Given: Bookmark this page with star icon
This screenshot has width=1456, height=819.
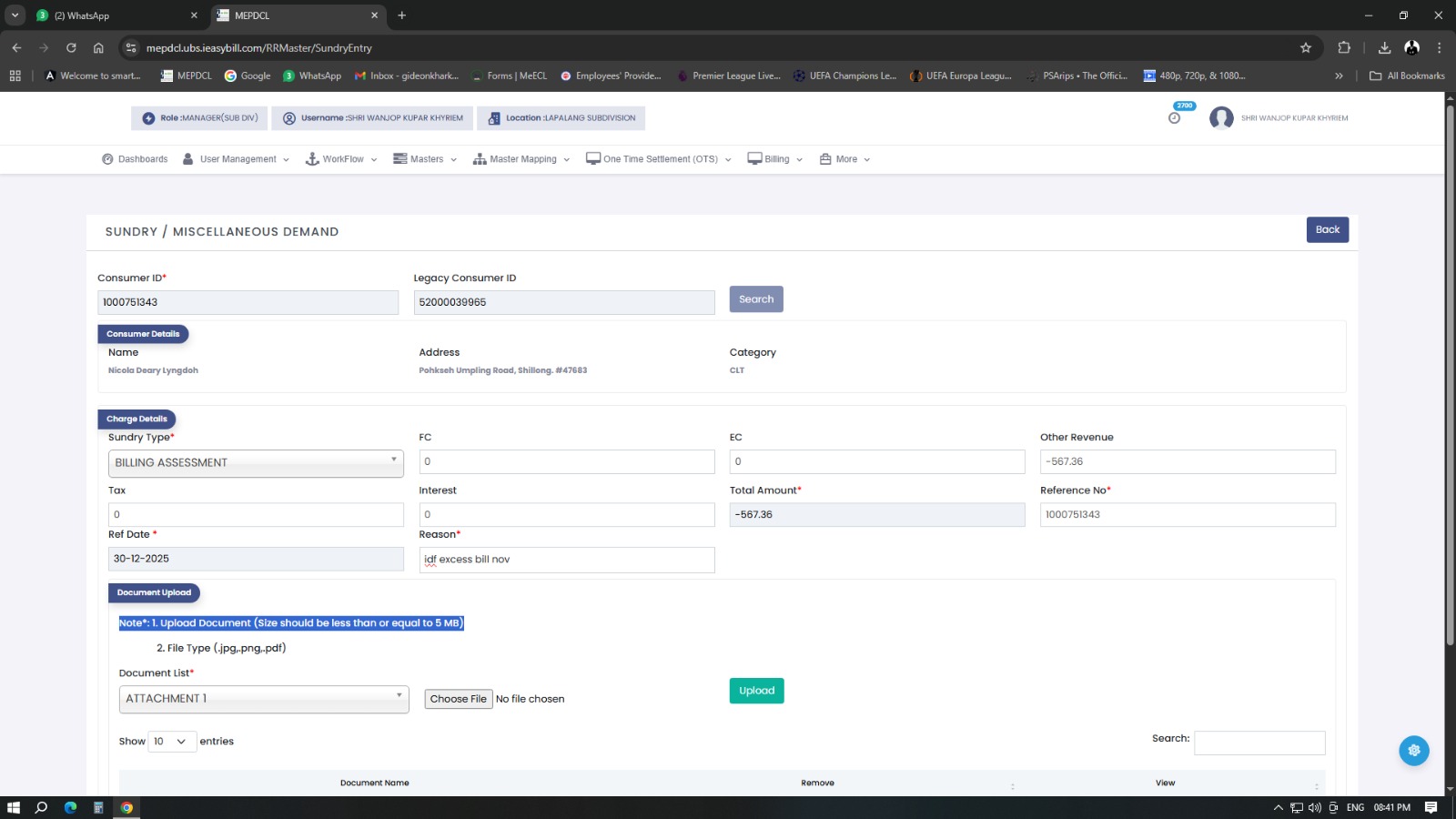Looking at the screenshot, I should point(1306,48).
